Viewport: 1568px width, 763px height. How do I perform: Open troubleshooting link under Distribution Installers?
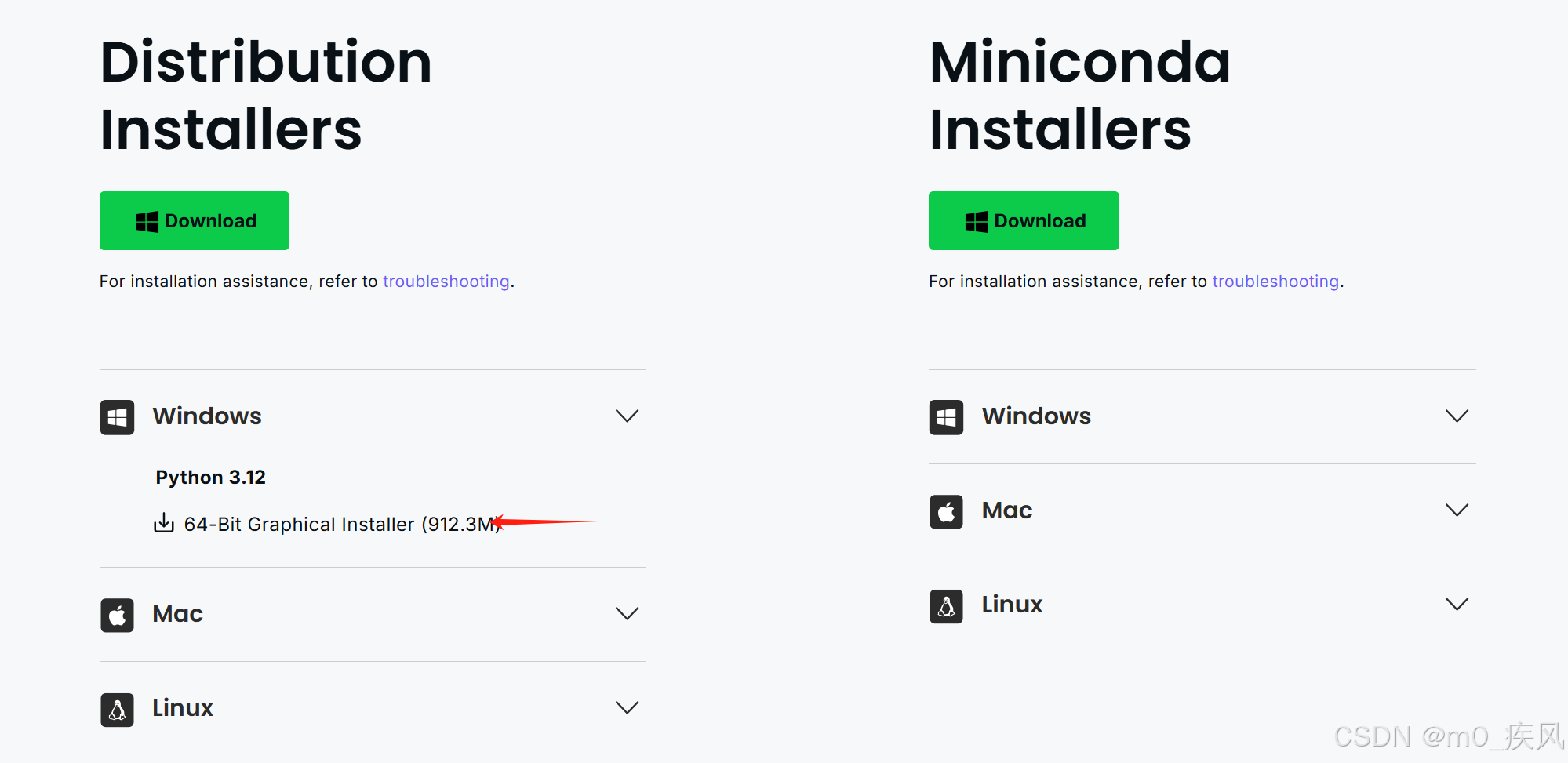(446, 282)
